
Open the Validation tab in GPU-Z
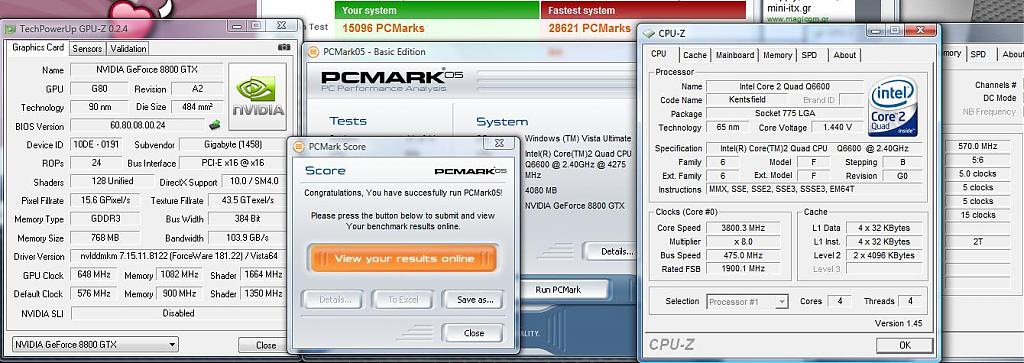128,48
